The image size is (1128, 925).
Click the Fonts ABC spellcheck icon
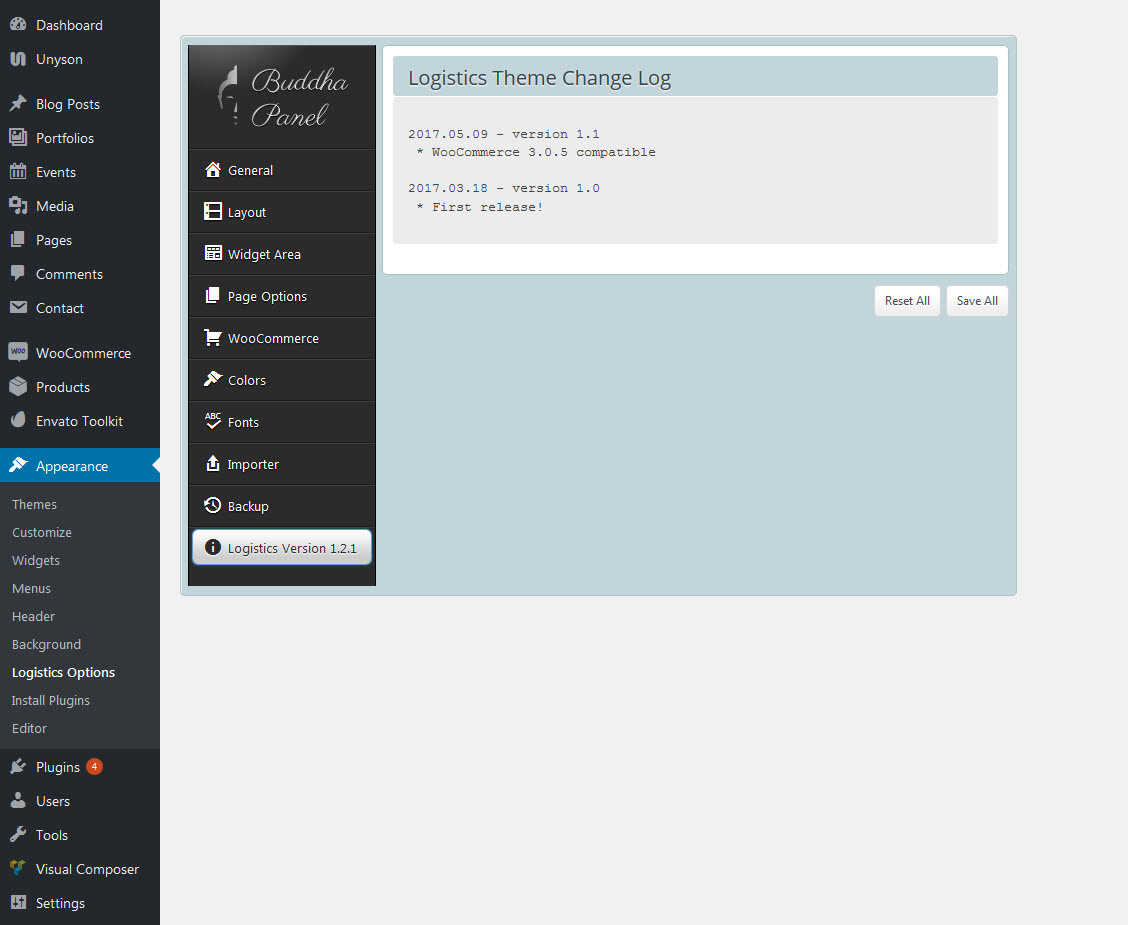(x=213, y=422)
